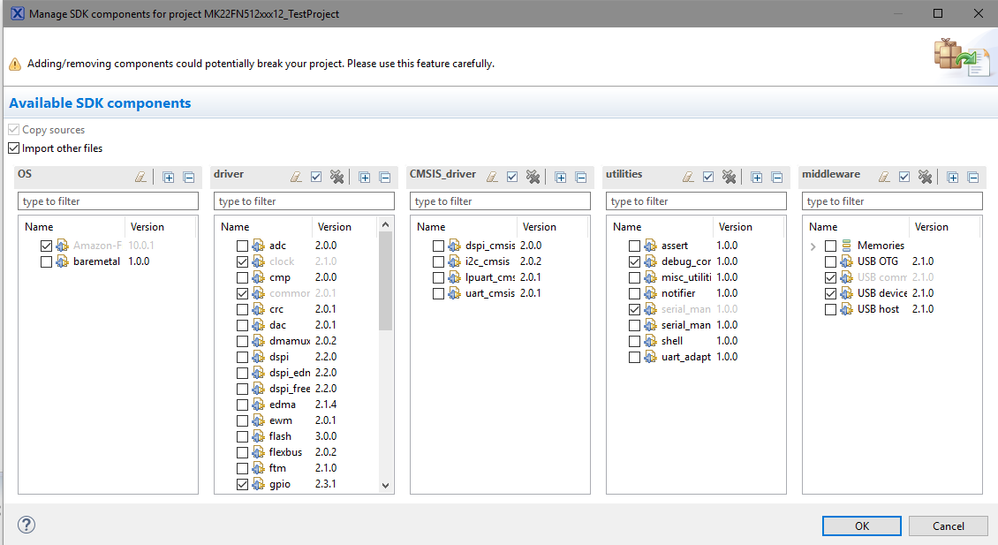Check all components in the utilities panel
The height and width of the screenshot is (545, 998).
point(708,177)
